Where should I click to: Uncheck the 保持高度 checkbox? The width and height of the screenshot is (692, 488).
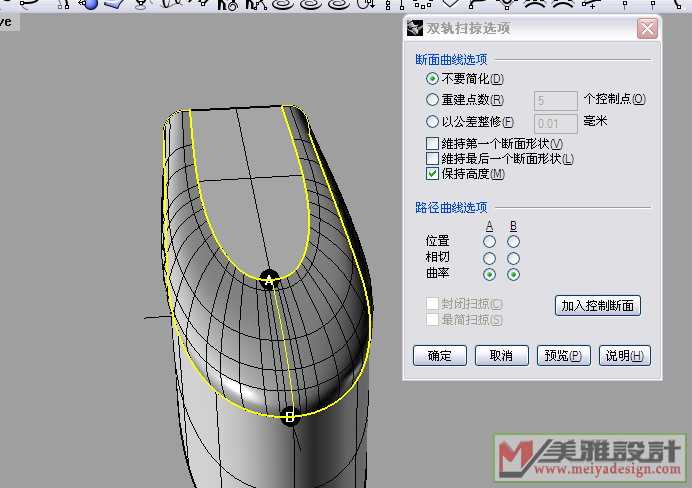point(432,174)
